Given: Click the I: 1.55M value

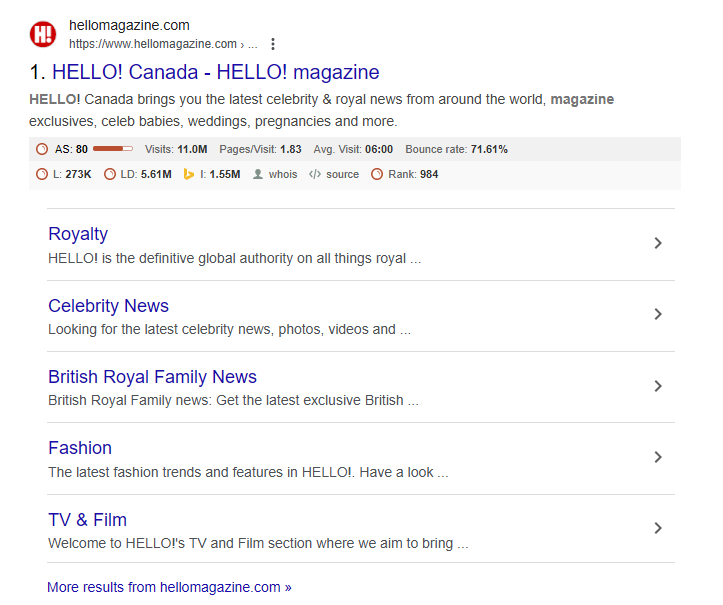Looking at the screenshot, I should point(220,174).
